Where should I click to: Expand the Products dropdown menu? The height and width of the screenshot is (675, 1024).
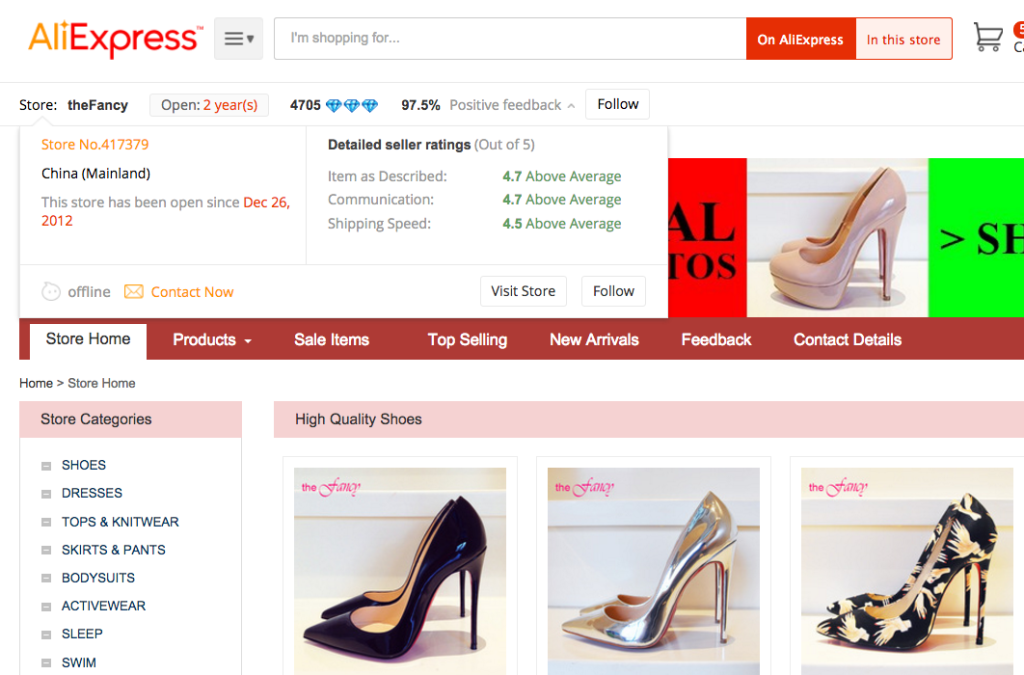click(x=212, y=340)
